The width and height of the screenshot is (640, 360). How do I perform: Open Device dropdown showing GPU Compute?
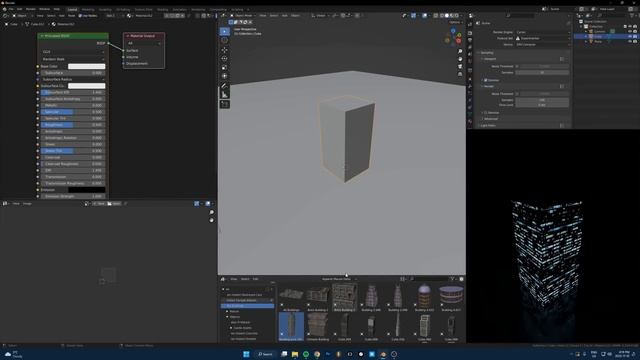(542, 44)
